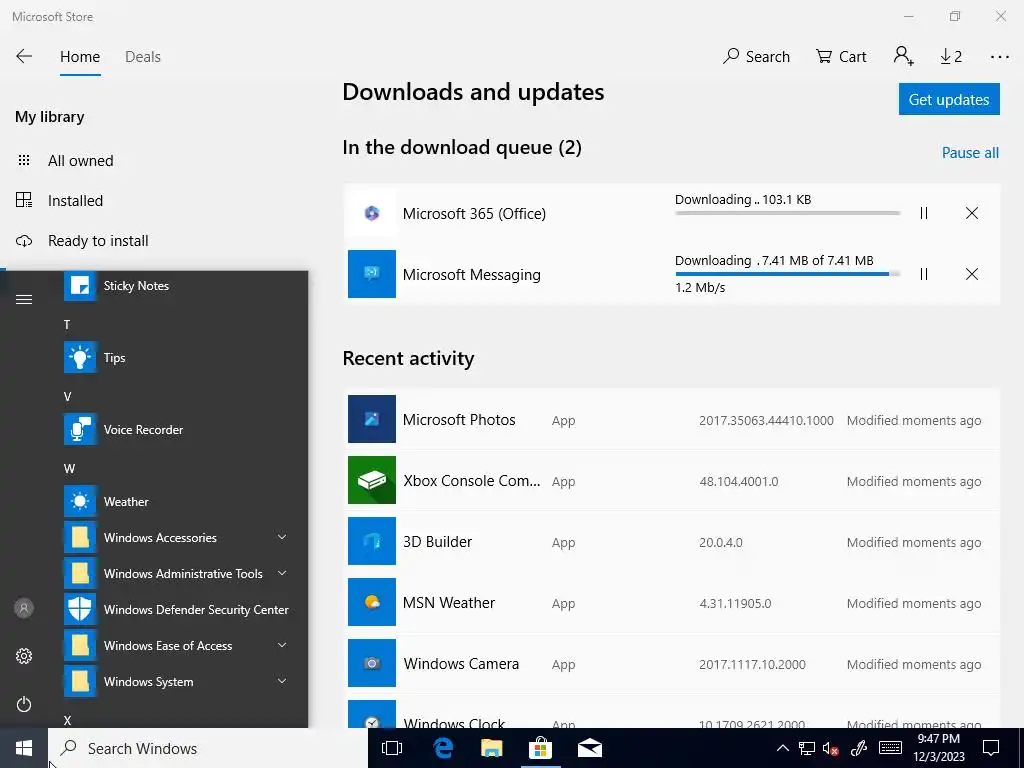
Task: Open Mail from the taskbar
Action: point(590,748)
